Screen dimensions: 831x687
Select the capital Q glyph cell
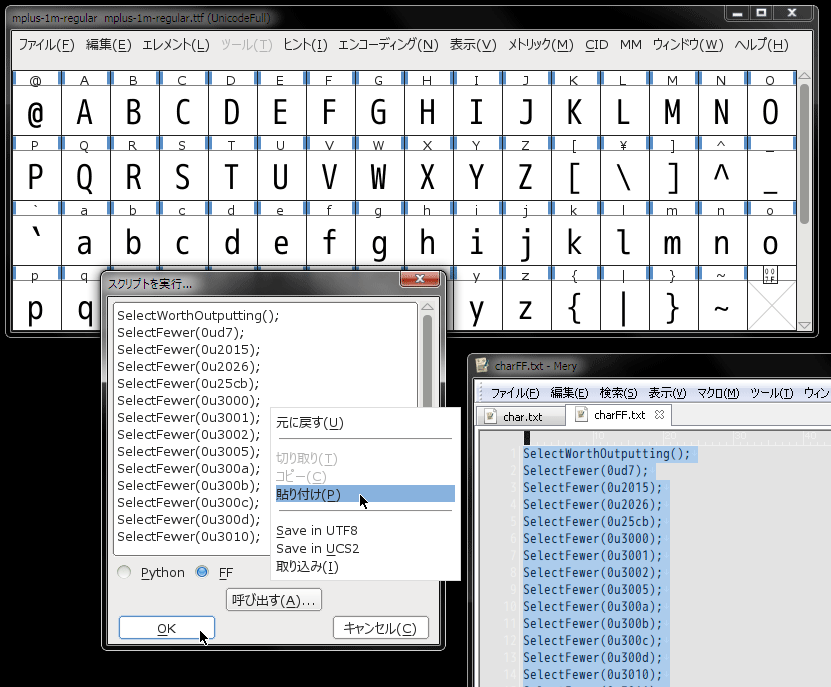(x=85, y=175)
